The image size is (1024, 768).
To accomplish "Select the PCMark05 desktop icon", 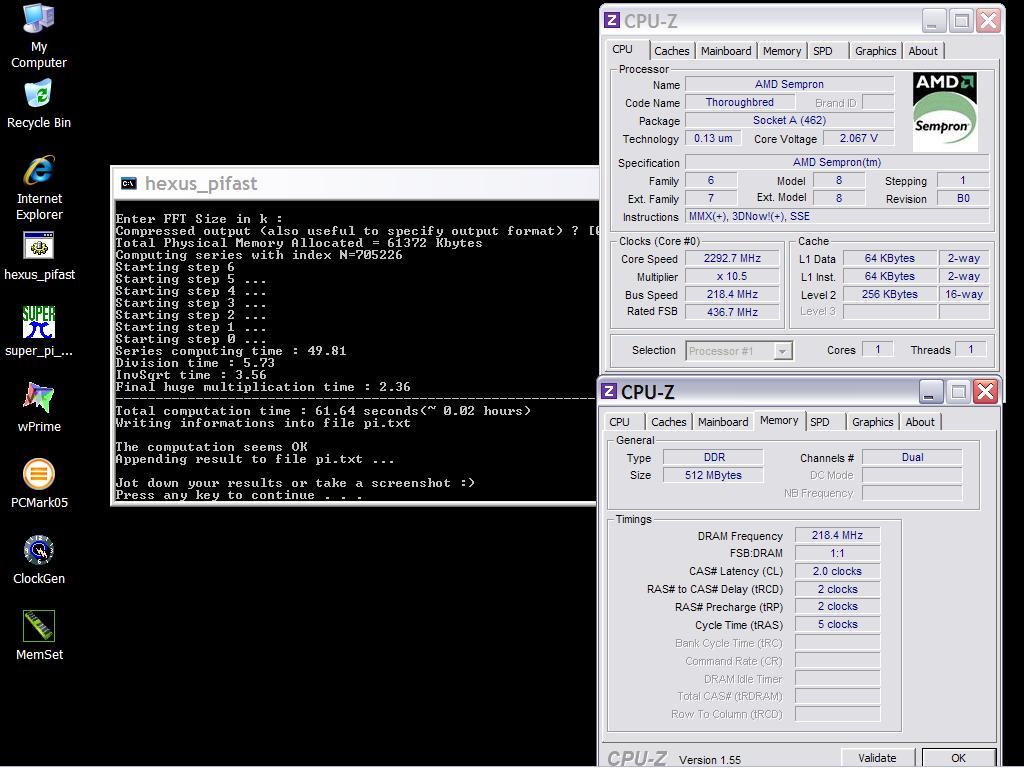I will [39, 483].
